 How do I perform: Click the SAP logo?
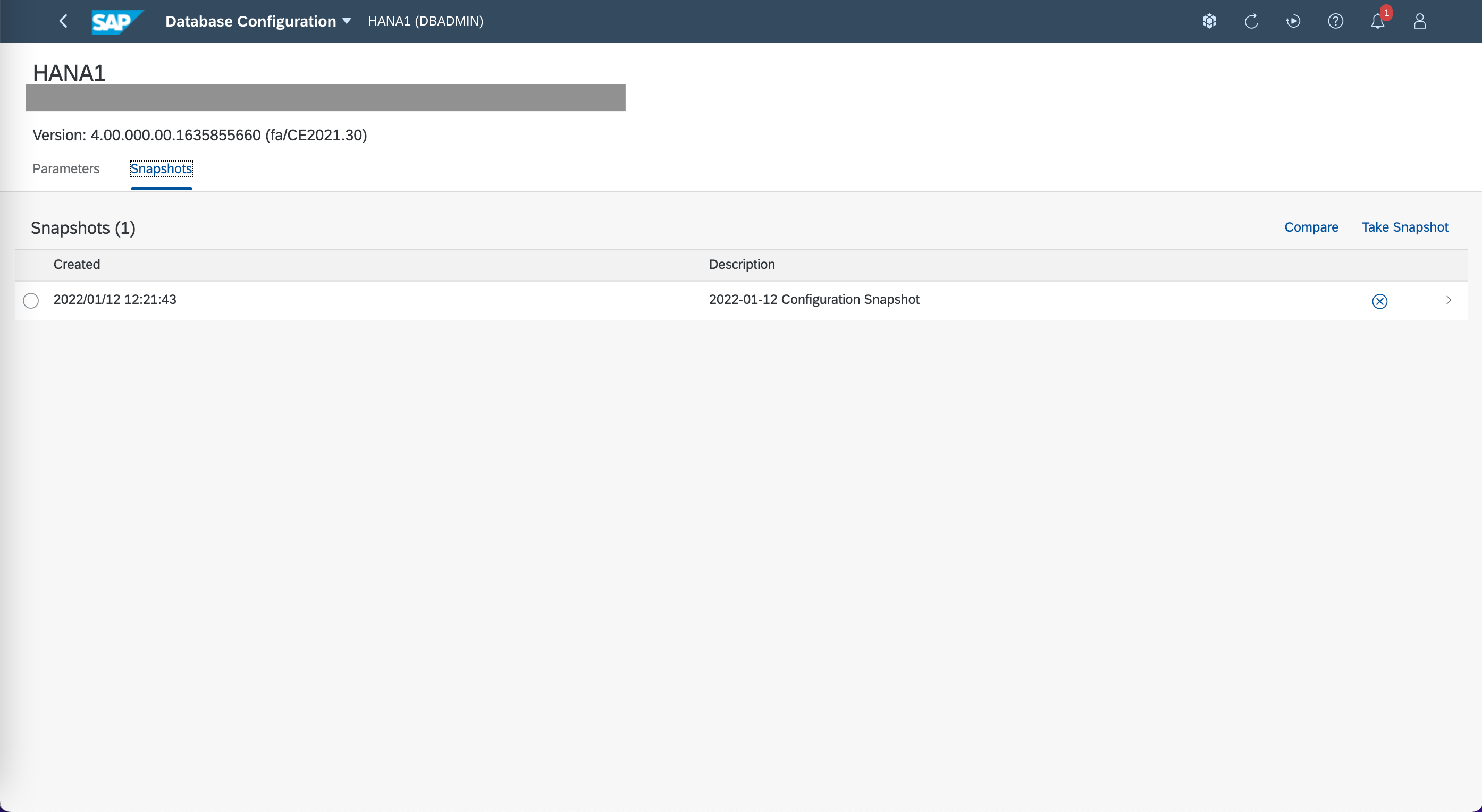click(116, 21)
